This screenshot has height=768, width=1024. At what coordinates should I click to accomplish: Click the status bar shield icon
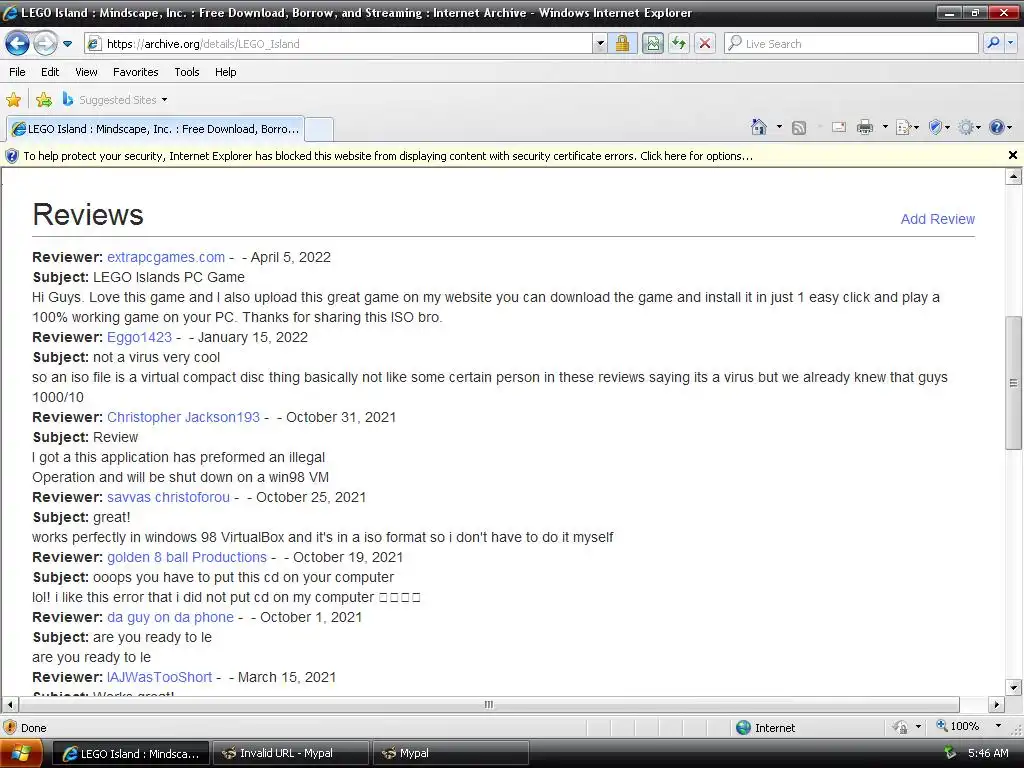coord(10,728)
